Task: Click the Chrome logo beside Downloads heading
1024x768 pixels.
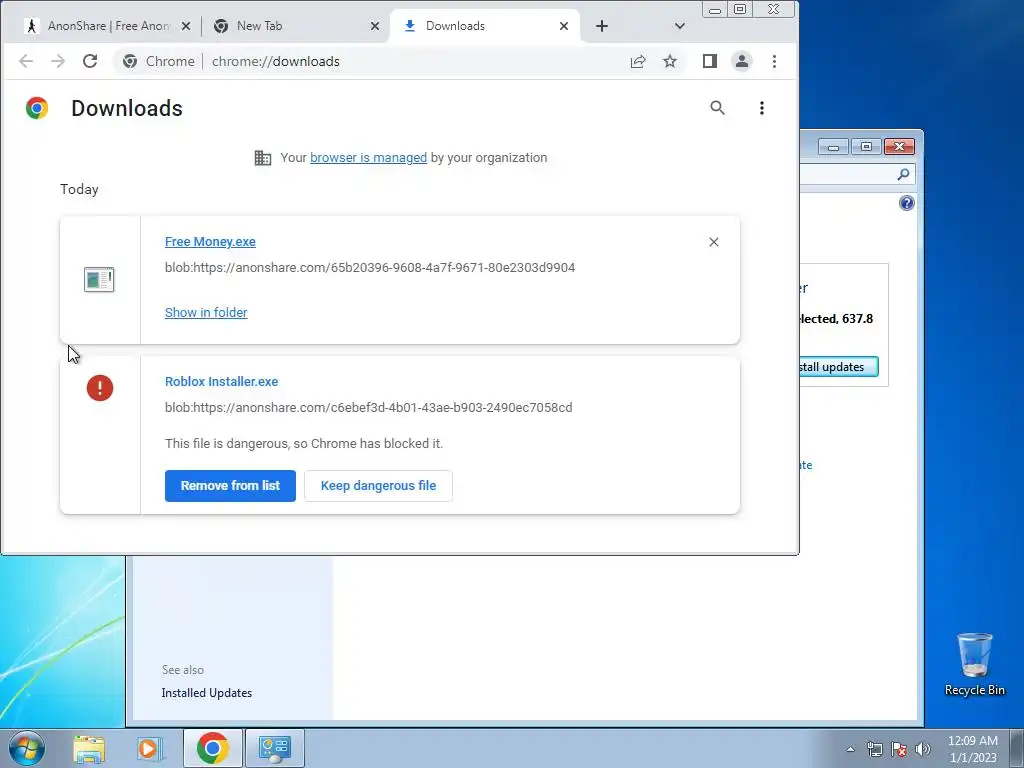Action: point(37,108)
